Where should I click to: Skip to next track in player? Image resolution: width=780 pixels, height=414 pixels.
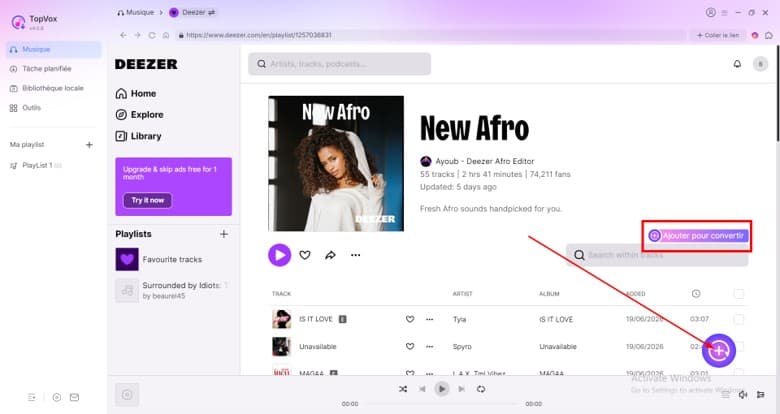pos(461,389)
